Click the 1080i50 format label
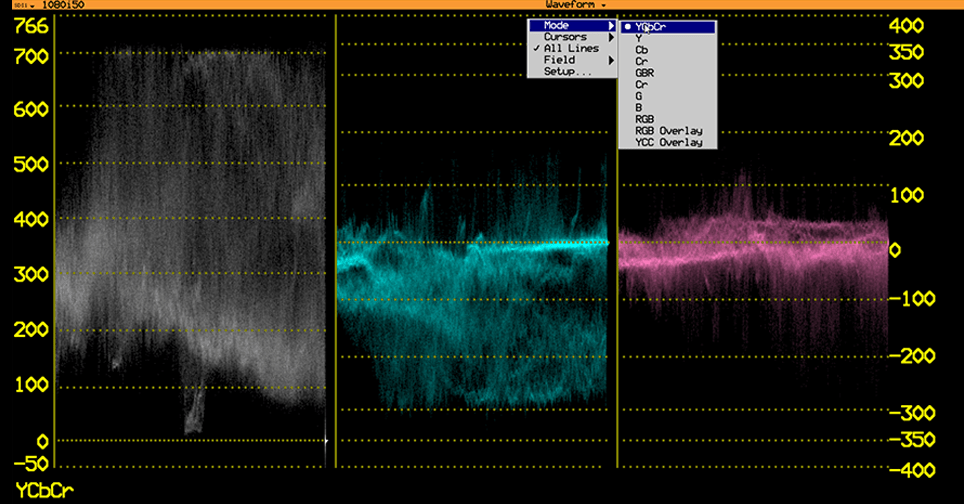The width and height of the screenshot is (964, 504). [63, 5]
